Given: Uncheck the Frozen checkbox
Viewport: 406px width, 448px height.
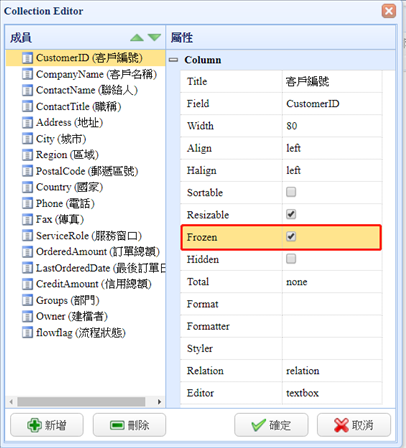Looking at the screenshot, I should coord(291,237).
